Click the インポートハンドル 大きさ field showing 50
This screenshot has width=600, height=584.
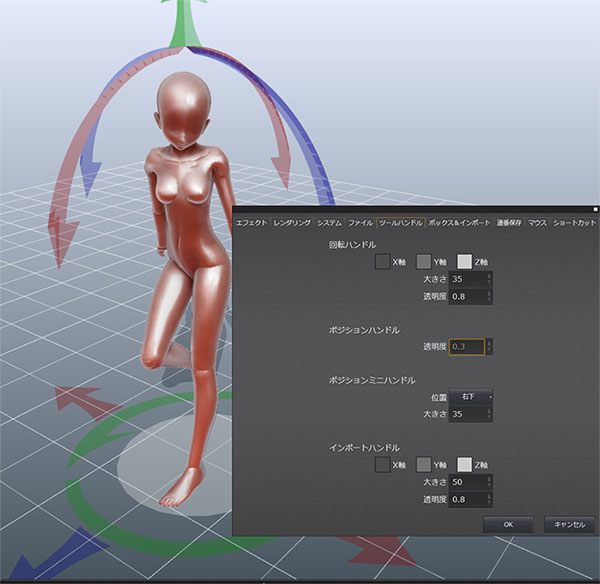click(x=467, y=482)
